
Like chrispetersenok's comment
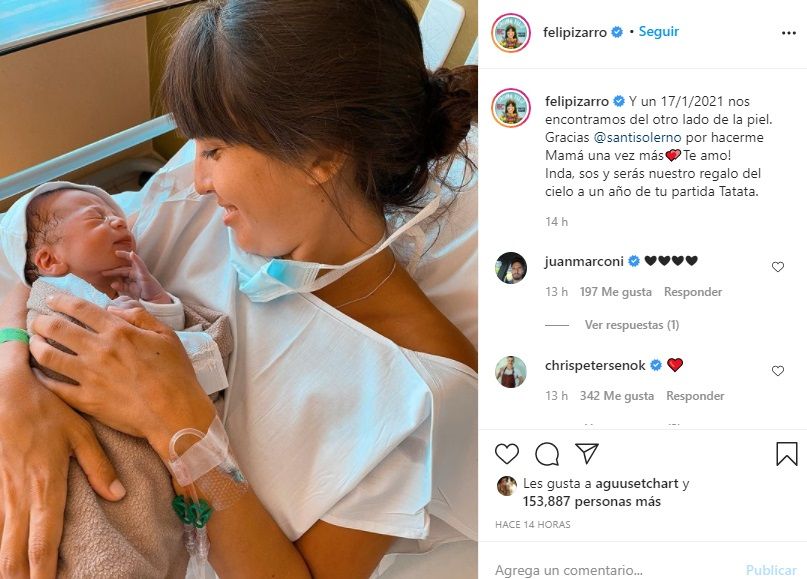tap(778, 371)
